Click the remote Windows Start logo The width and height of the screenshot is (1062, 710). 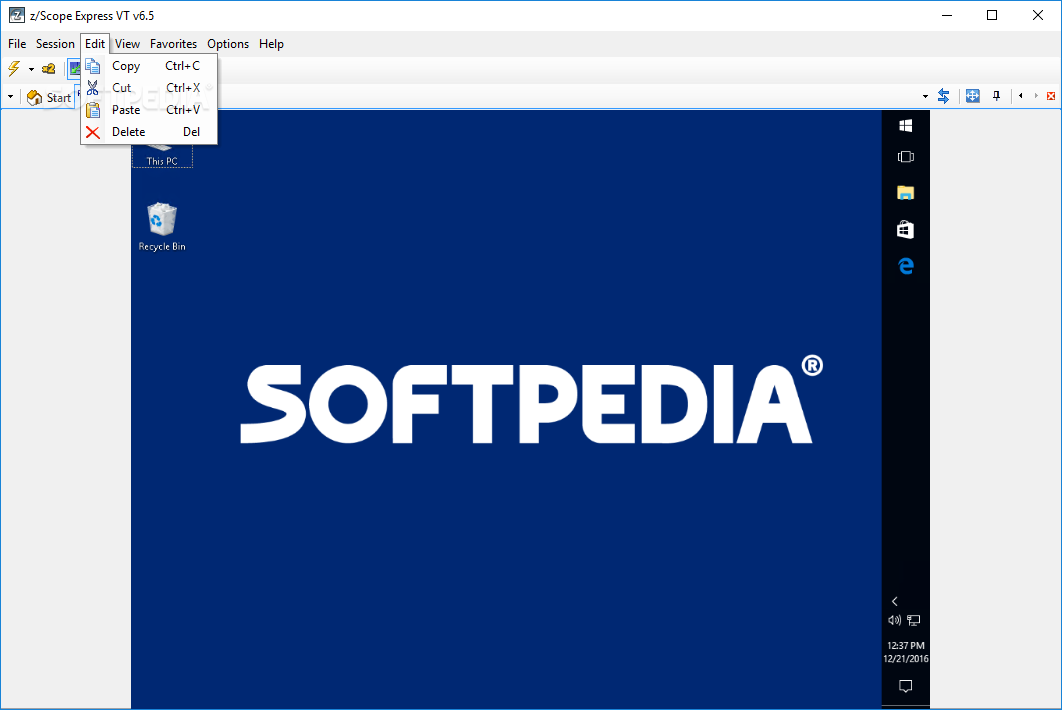pos(906,125)
